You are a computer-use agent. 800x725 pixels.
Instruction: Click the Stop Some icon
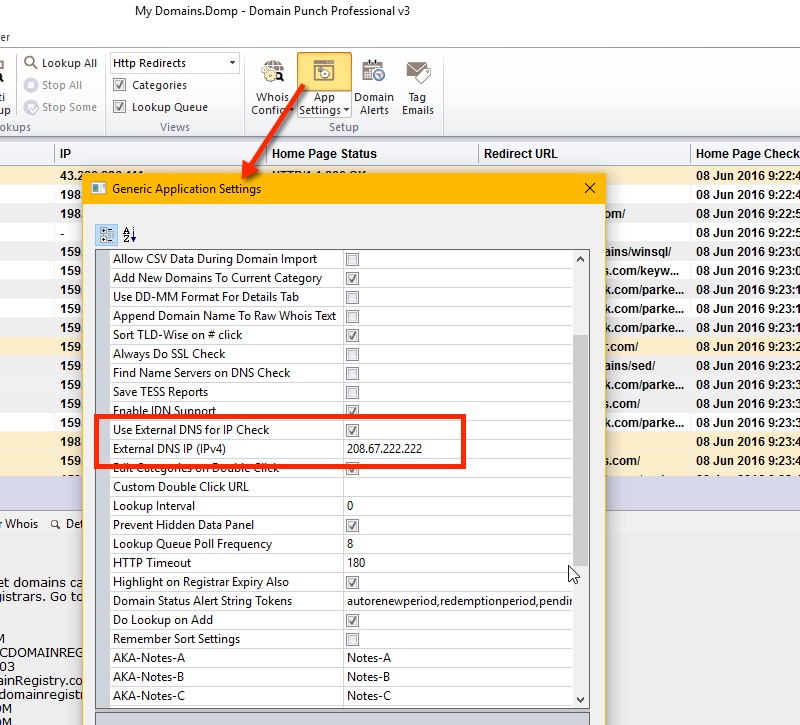pyautogui.click(x=31, y=107)
